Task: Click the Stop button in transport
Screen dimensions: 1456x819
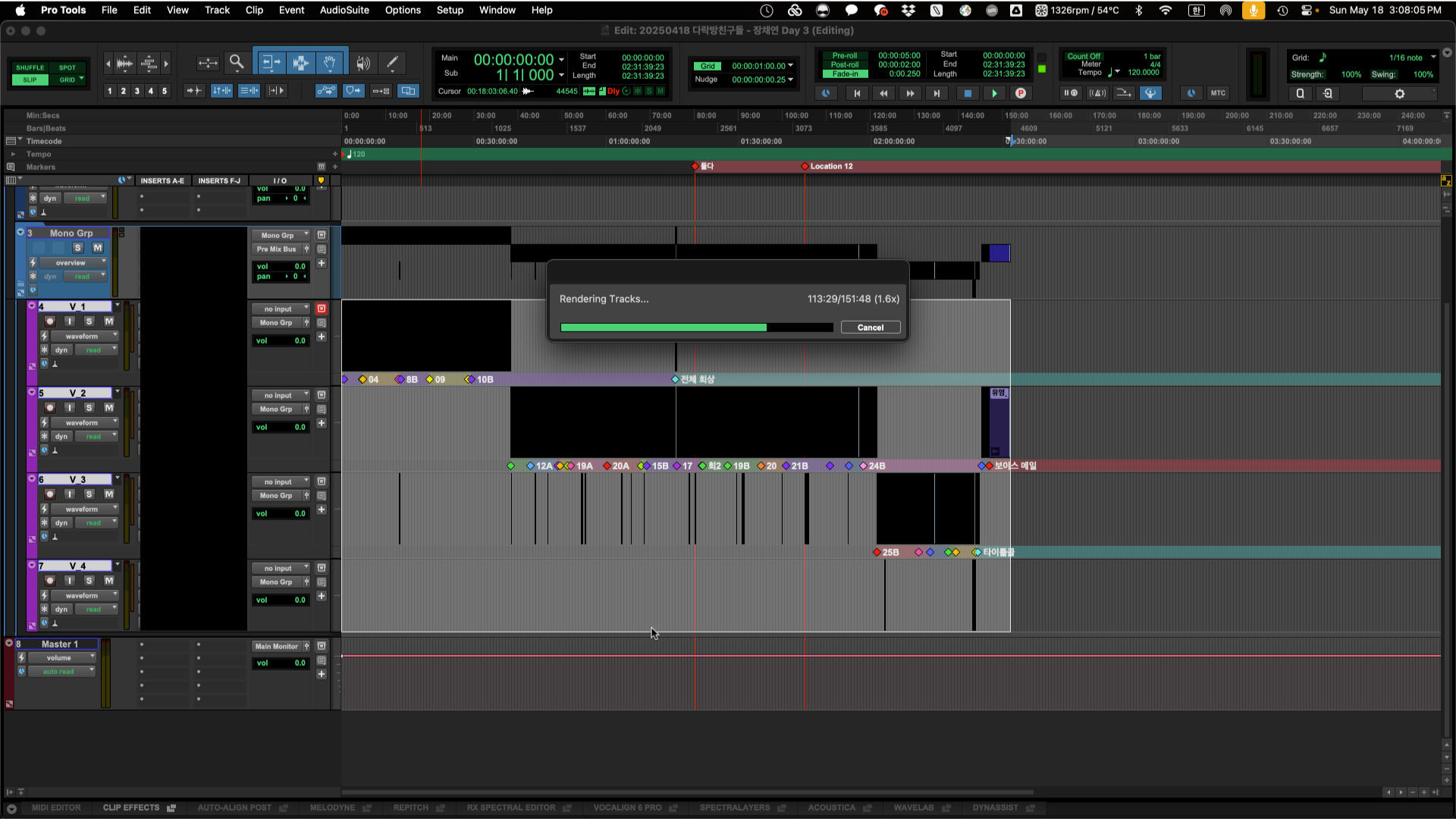Action: pyautogui.click(x=968, y=93)
